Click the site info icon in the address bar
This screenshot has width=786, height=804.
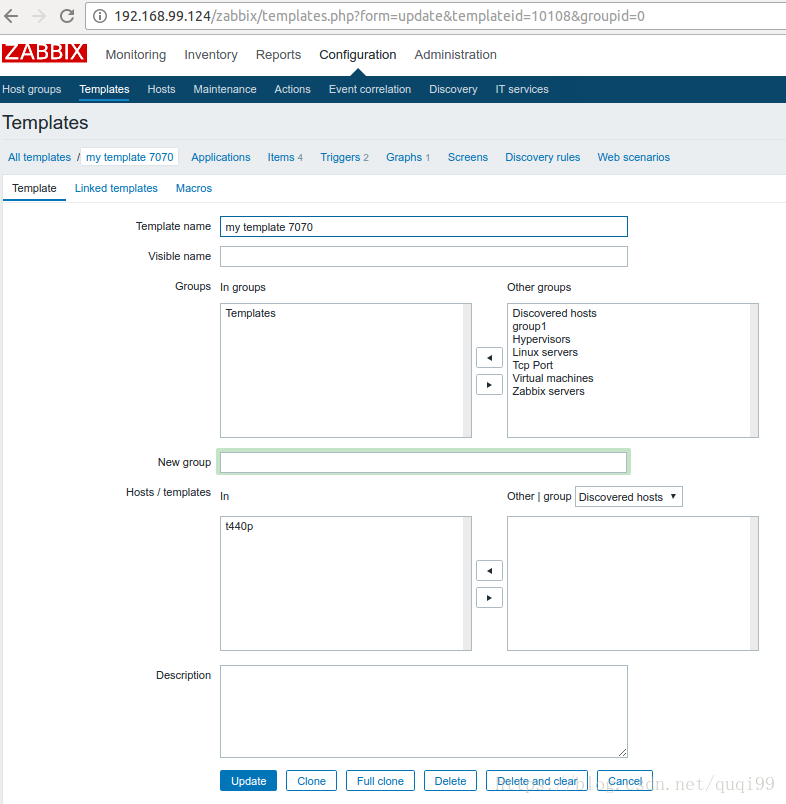pyautogui.click(x=100, y=16)
